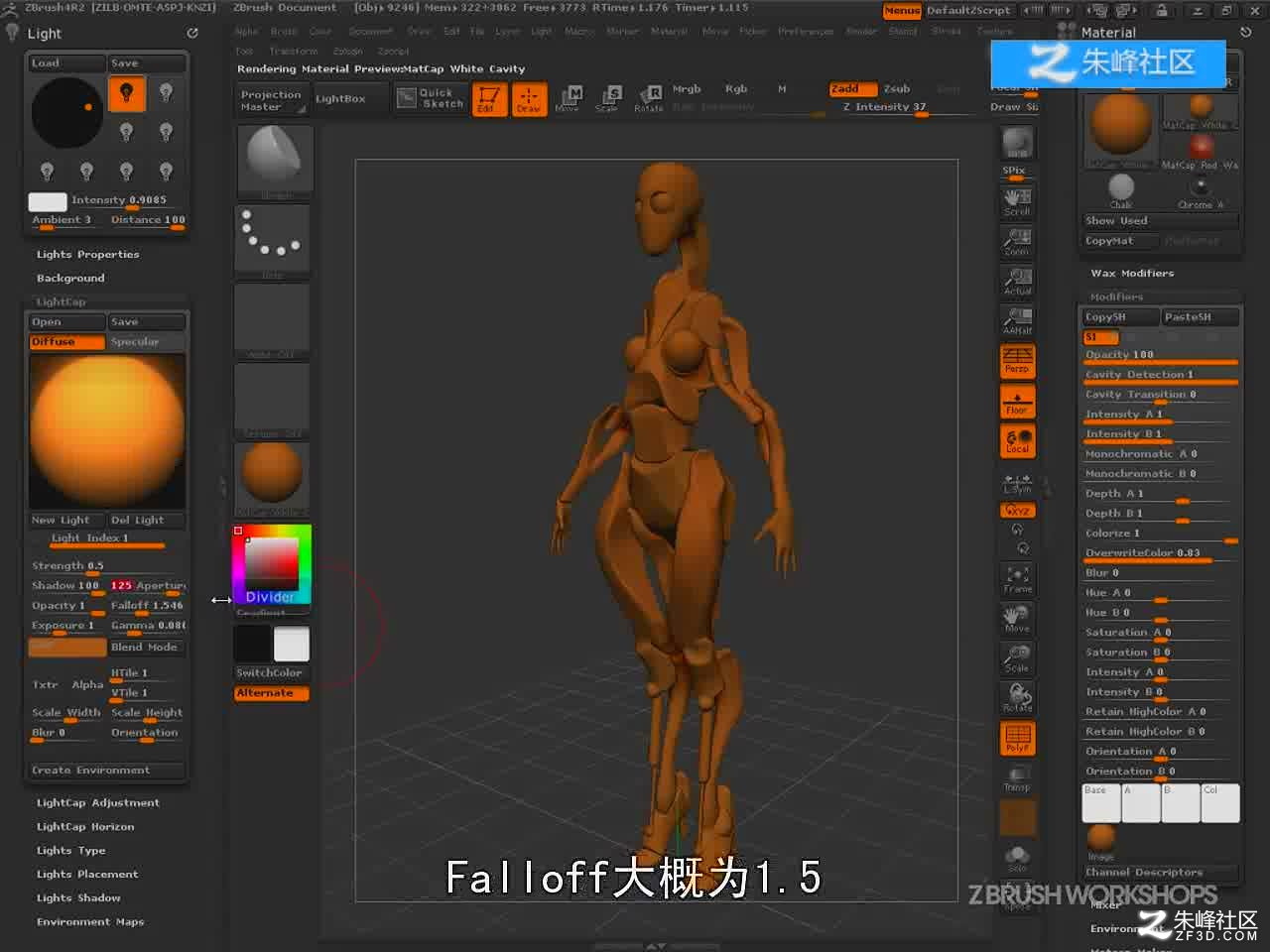1270x952 pixels.
Task: Expand Environment Maps section
Action: [90, 922]
